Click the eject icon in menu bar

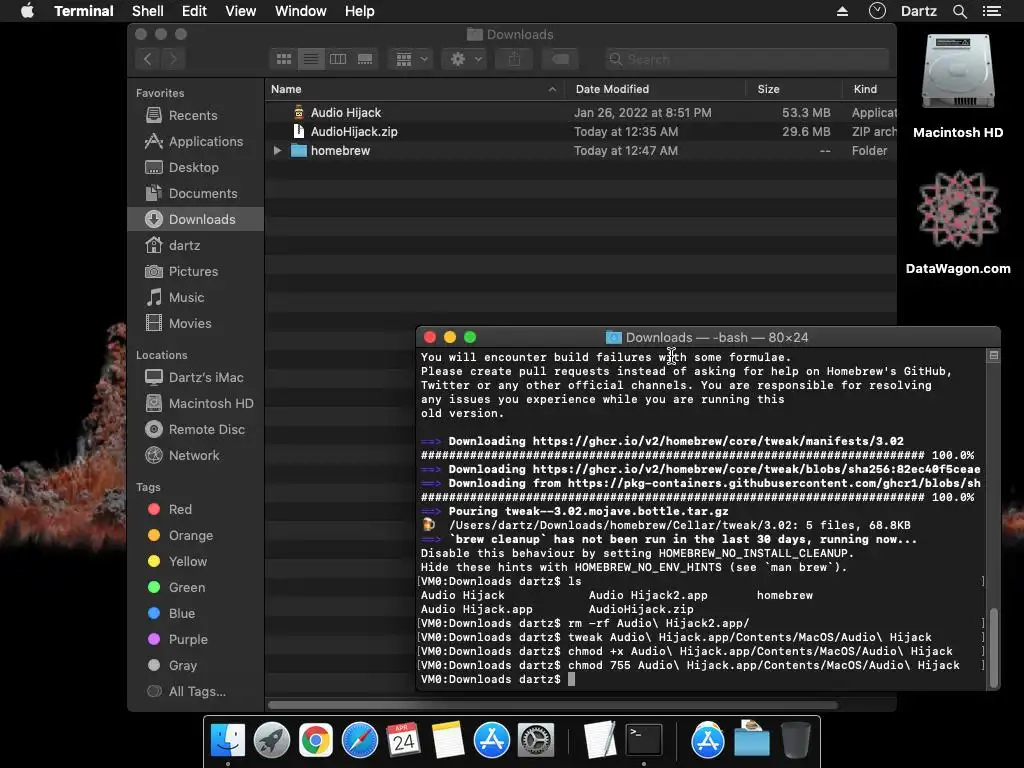[x=842, y=11]
